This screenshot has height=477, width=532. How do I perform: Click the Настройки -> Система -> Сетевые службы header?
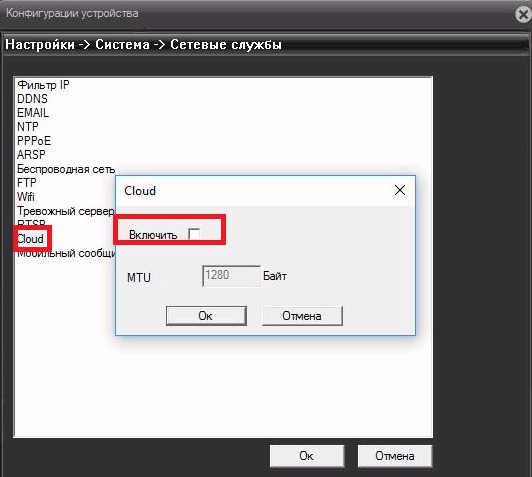pyautogui.click(x=144, y=44)
